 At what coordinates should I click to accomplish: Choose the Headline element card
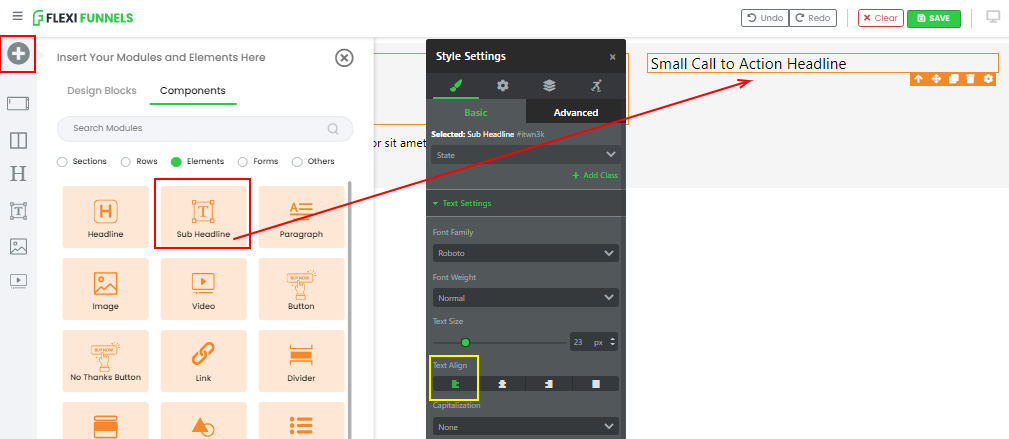pyautogui.click(x=106, y=217)
